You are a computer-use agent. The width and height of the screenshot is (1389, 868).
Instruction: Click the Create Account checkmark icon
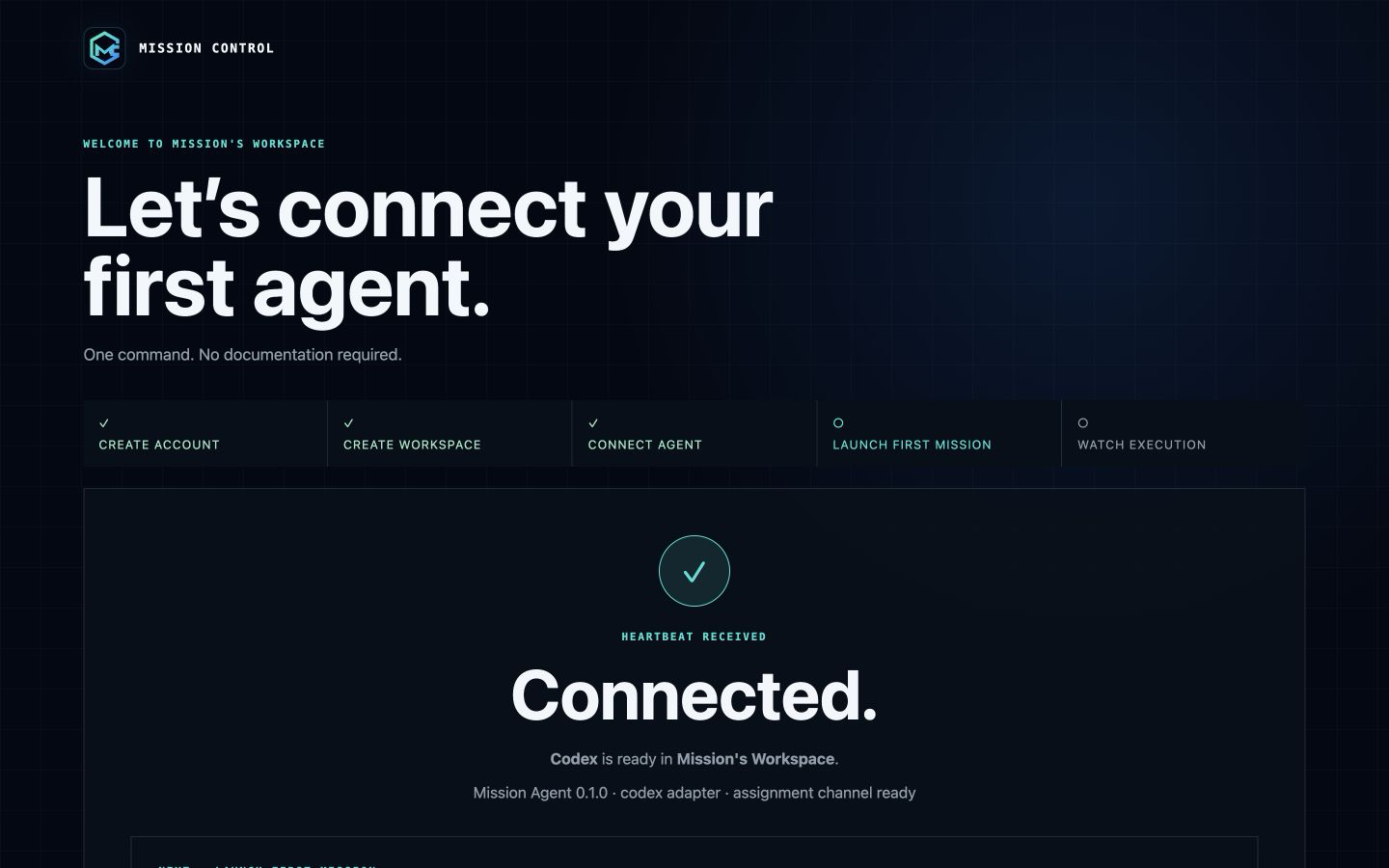pyautogui.click(x=104, y=422)
